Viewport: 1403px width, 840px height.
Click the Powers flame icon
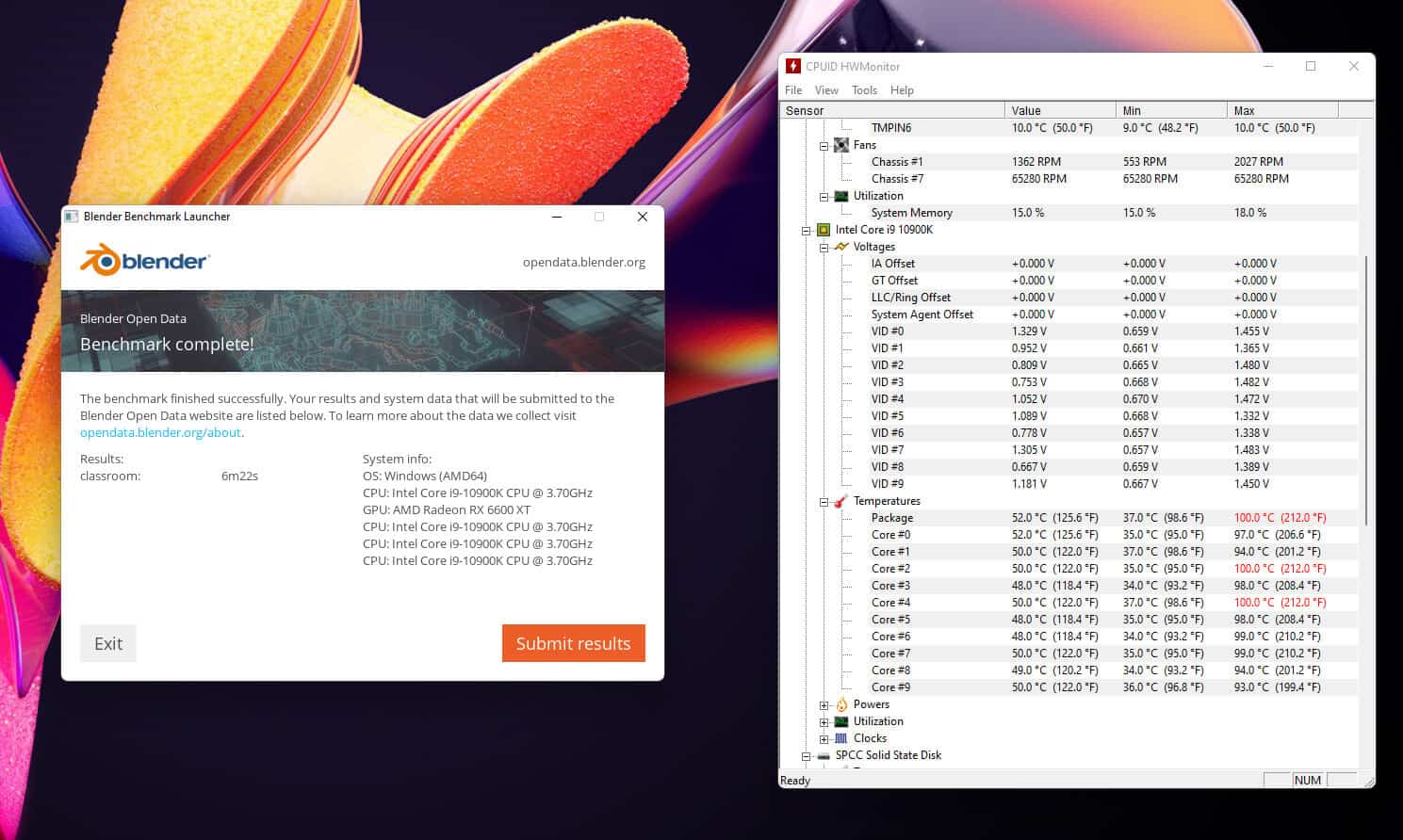(841, 704)
